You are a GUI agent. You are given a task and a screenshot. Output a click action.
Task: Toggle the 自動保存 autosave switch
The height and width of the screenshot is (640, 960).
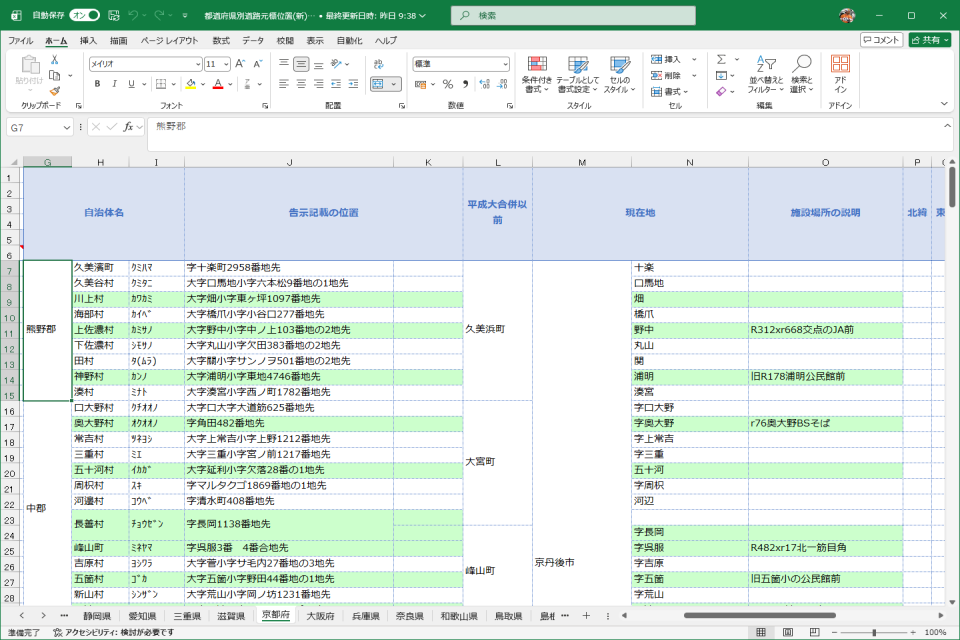tap(83, 15)
